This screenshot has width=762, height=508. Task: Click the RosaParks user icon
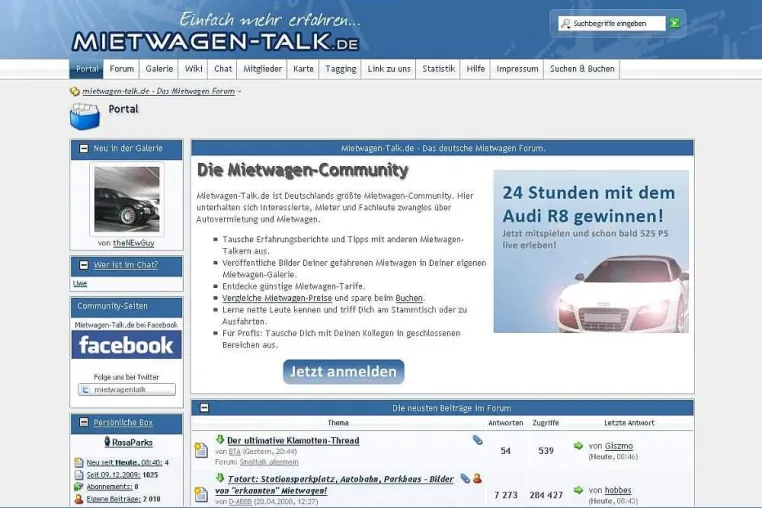(107, 442)
